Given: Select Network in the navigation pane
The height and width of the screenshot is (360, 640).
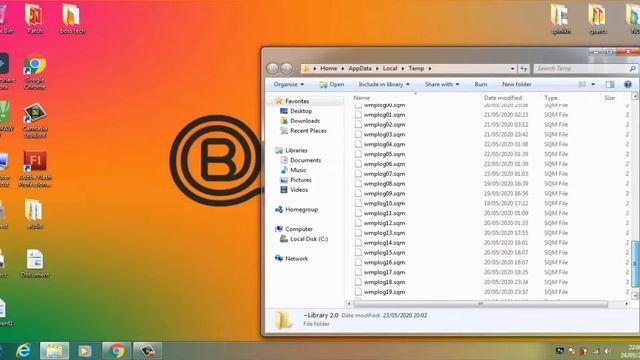Looking at the screenshot, I should 296,259.
